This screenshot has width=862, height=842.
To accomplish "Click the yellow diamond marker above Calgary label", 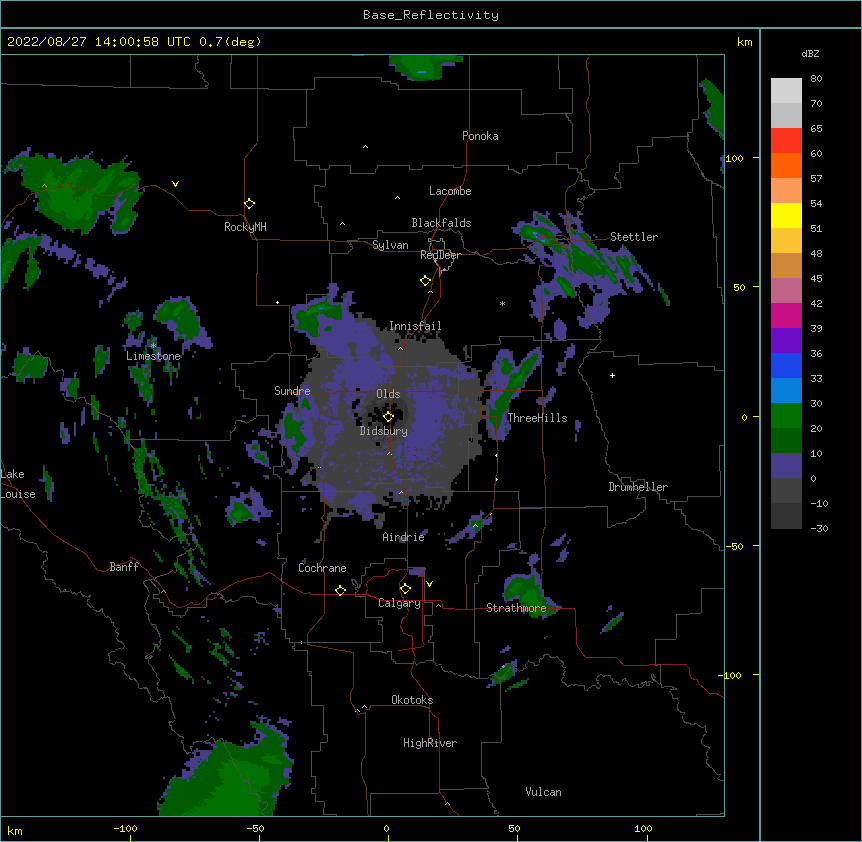I will pos(405,589).
